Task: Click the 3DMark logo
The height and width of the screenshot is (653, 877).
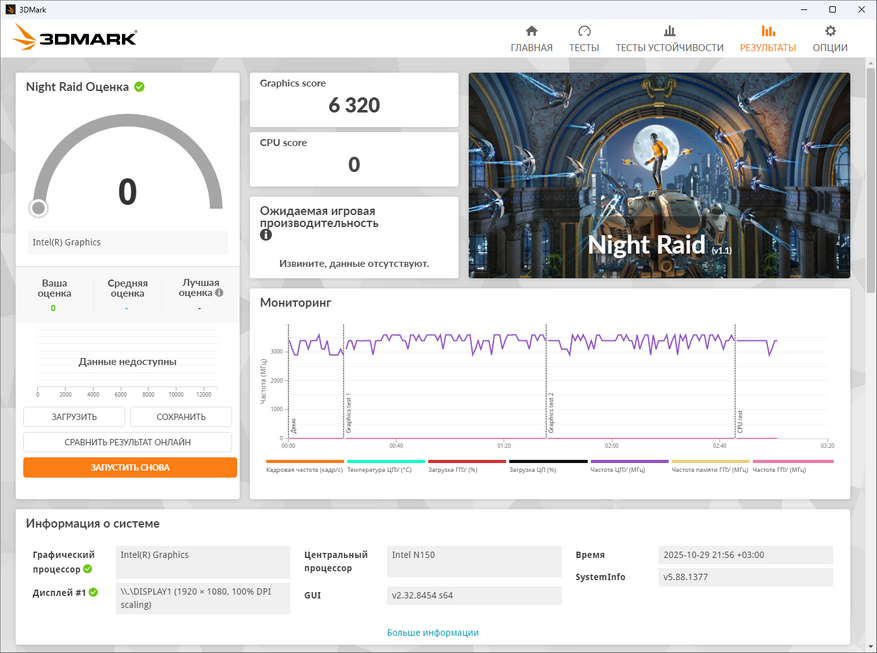Action: (x=75, y=39)
